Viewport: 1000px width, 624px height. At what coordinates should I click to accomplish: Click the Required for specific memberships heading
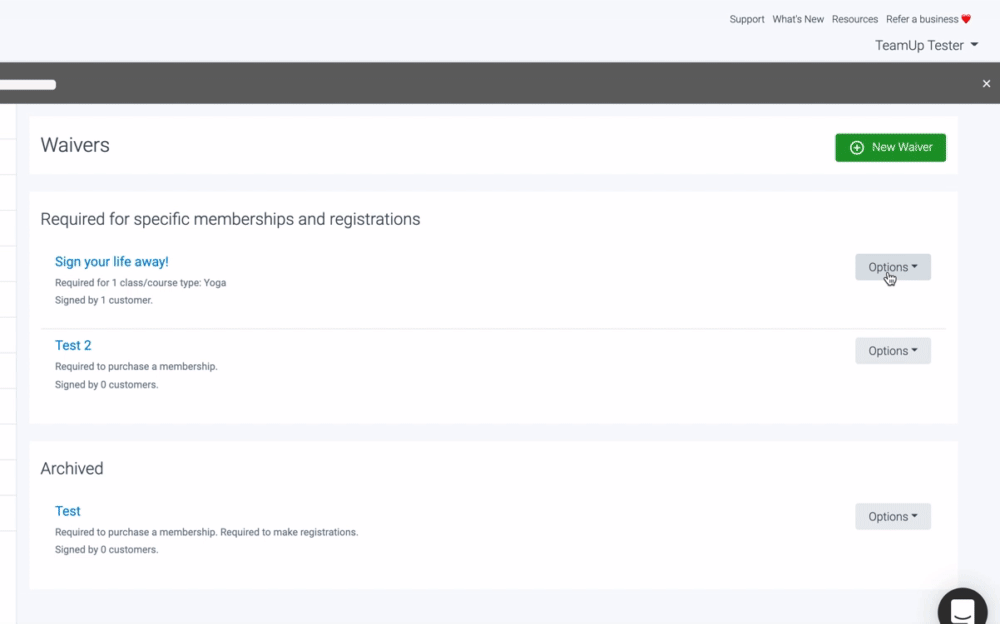[x=230, y=219]
